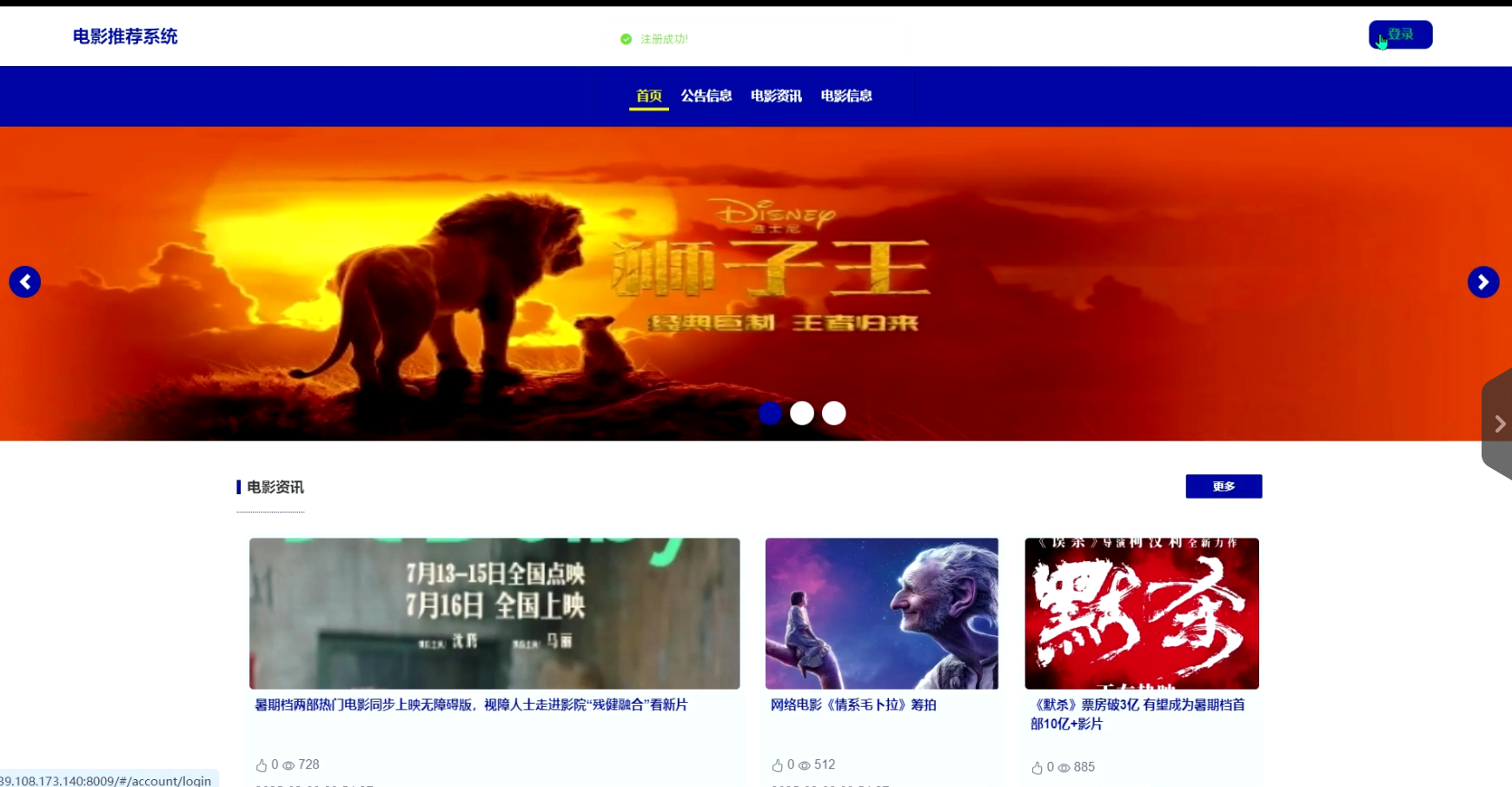Image resolution: width=1512 pixels, height=787 pixels.
Task: Open the 情系毛卜拉 giant movie thumbnail
Action: [882, 613]
